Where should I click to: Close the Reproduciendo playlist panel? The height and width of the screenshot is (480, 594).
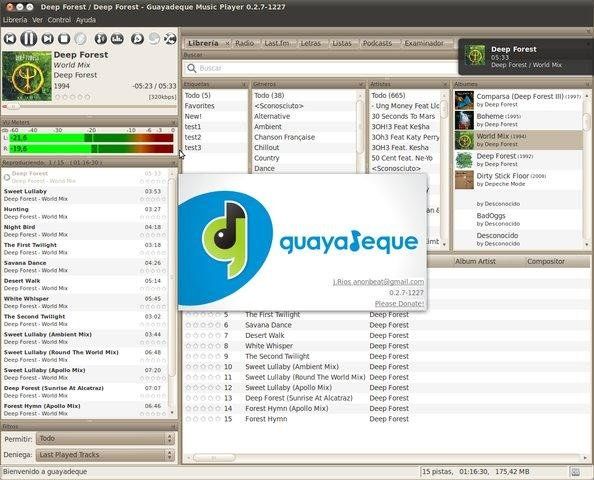point(173,163)
